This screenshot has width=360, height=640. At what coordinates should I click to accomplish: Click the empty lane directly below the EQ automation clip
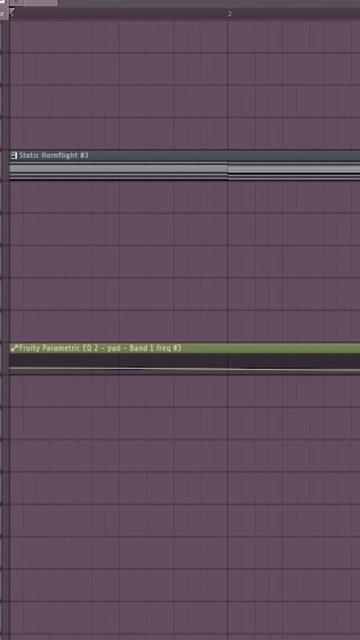[x=184, y=391]
